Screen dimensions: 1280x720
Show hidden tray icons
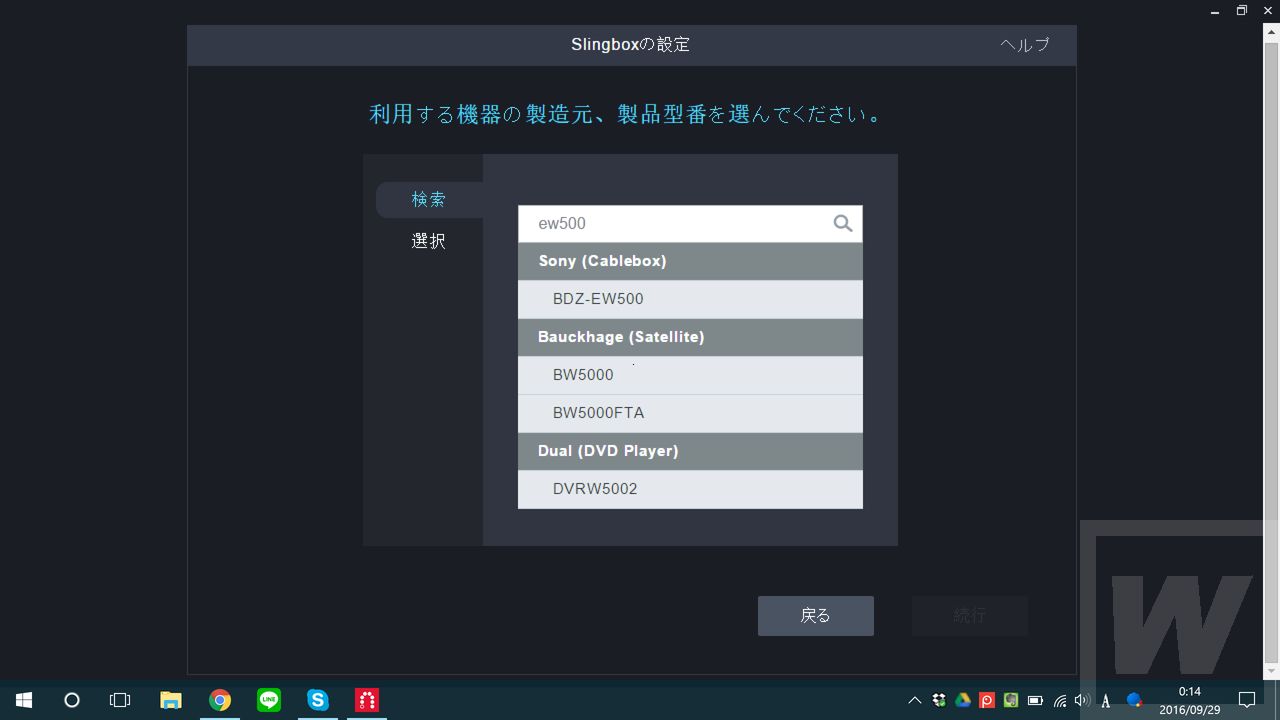tap(914, 700)
